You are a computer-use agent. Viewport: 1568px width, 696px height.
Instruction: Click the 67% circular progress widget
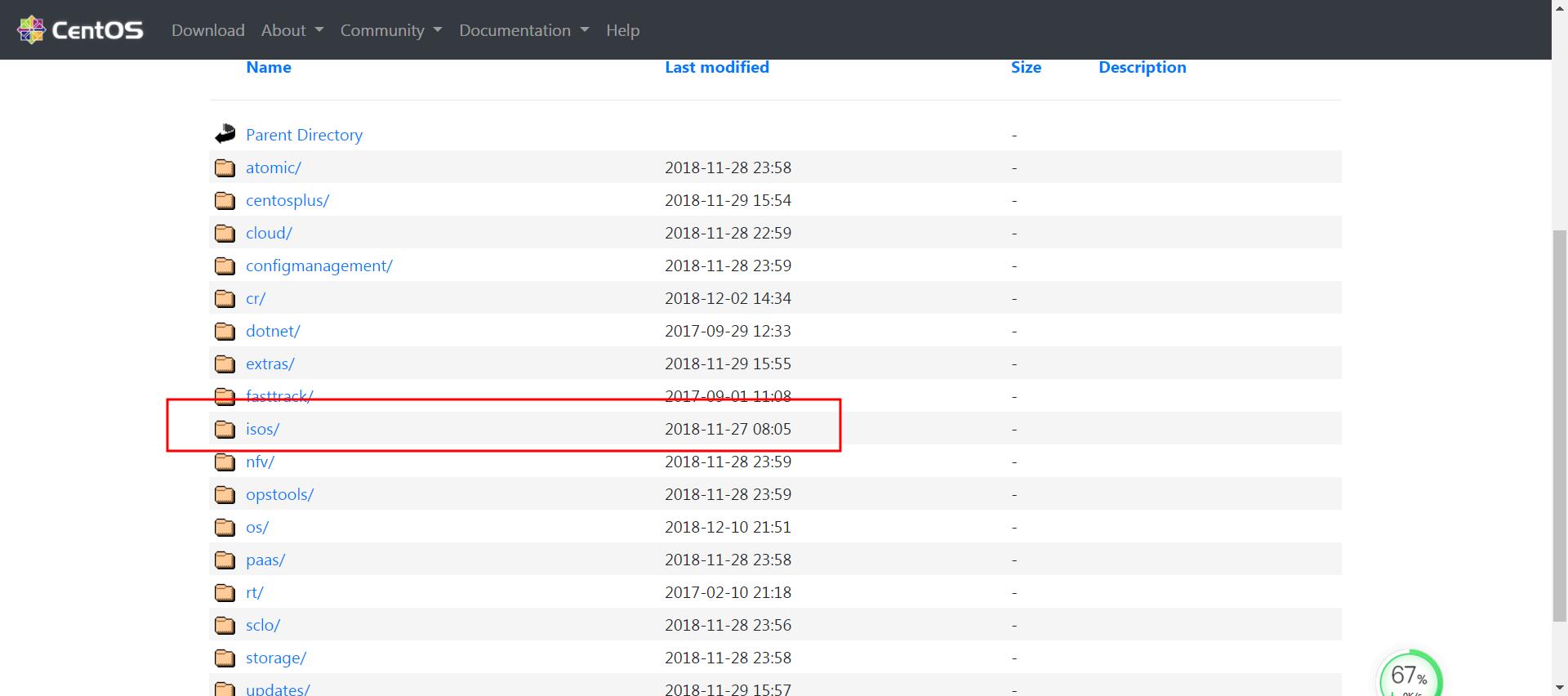point(1409,676)
